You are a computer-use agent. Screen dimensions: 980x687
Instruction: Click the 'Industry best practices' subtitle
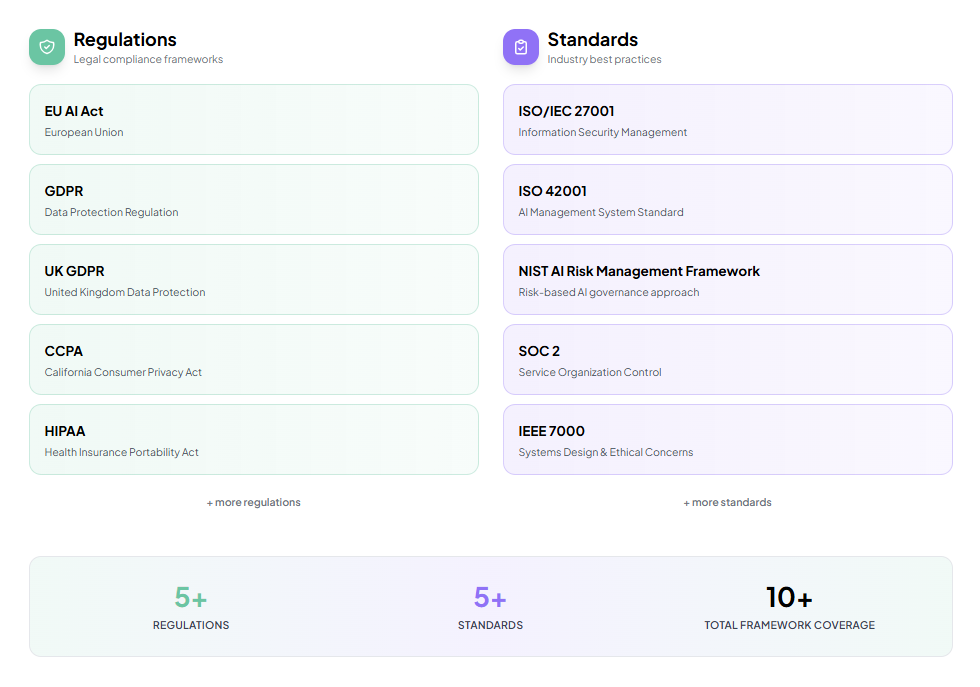click(604, 60)
